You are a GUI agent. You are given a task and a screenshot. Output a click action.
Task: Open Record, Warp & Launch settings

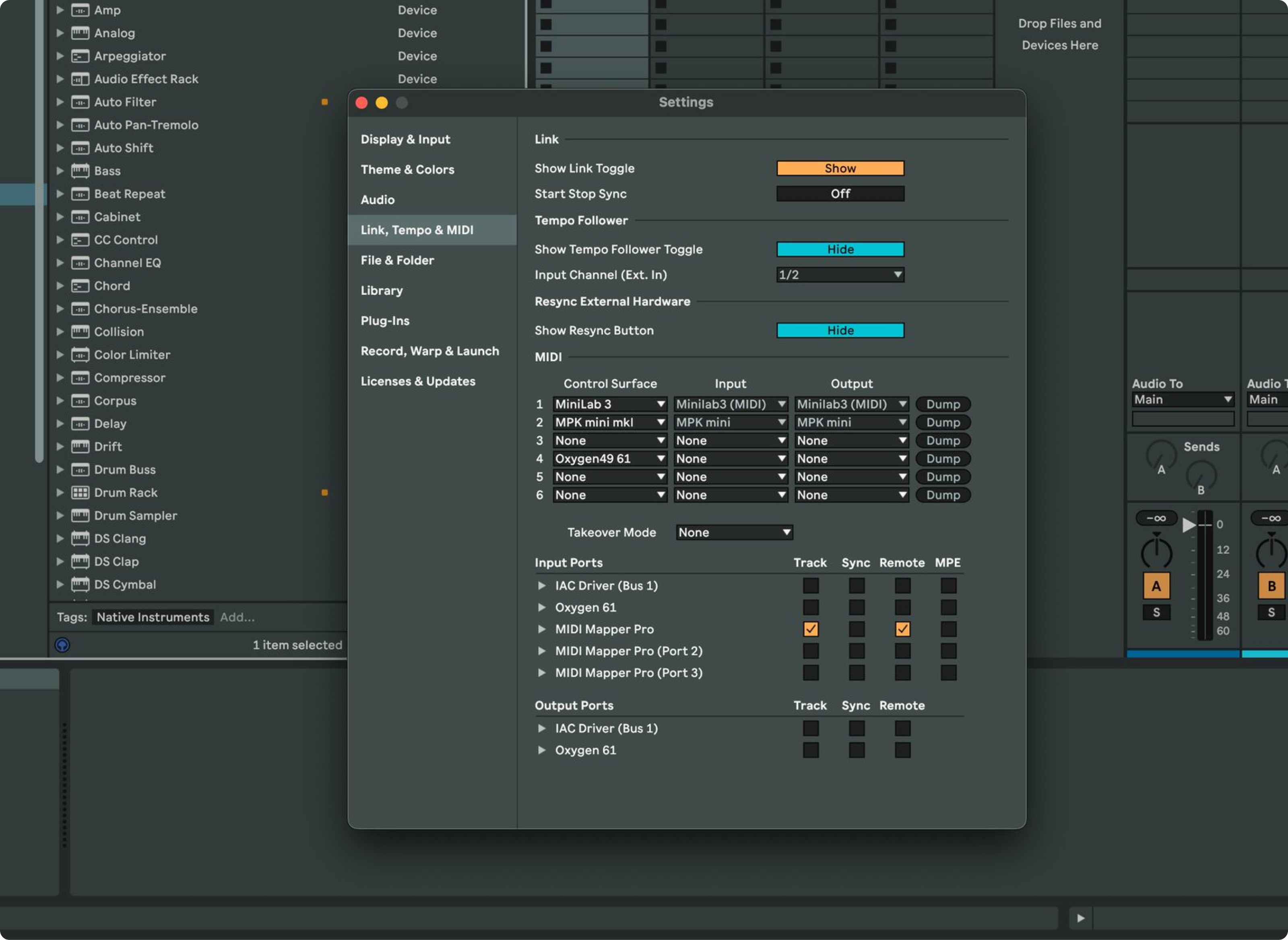click(430, 350)
